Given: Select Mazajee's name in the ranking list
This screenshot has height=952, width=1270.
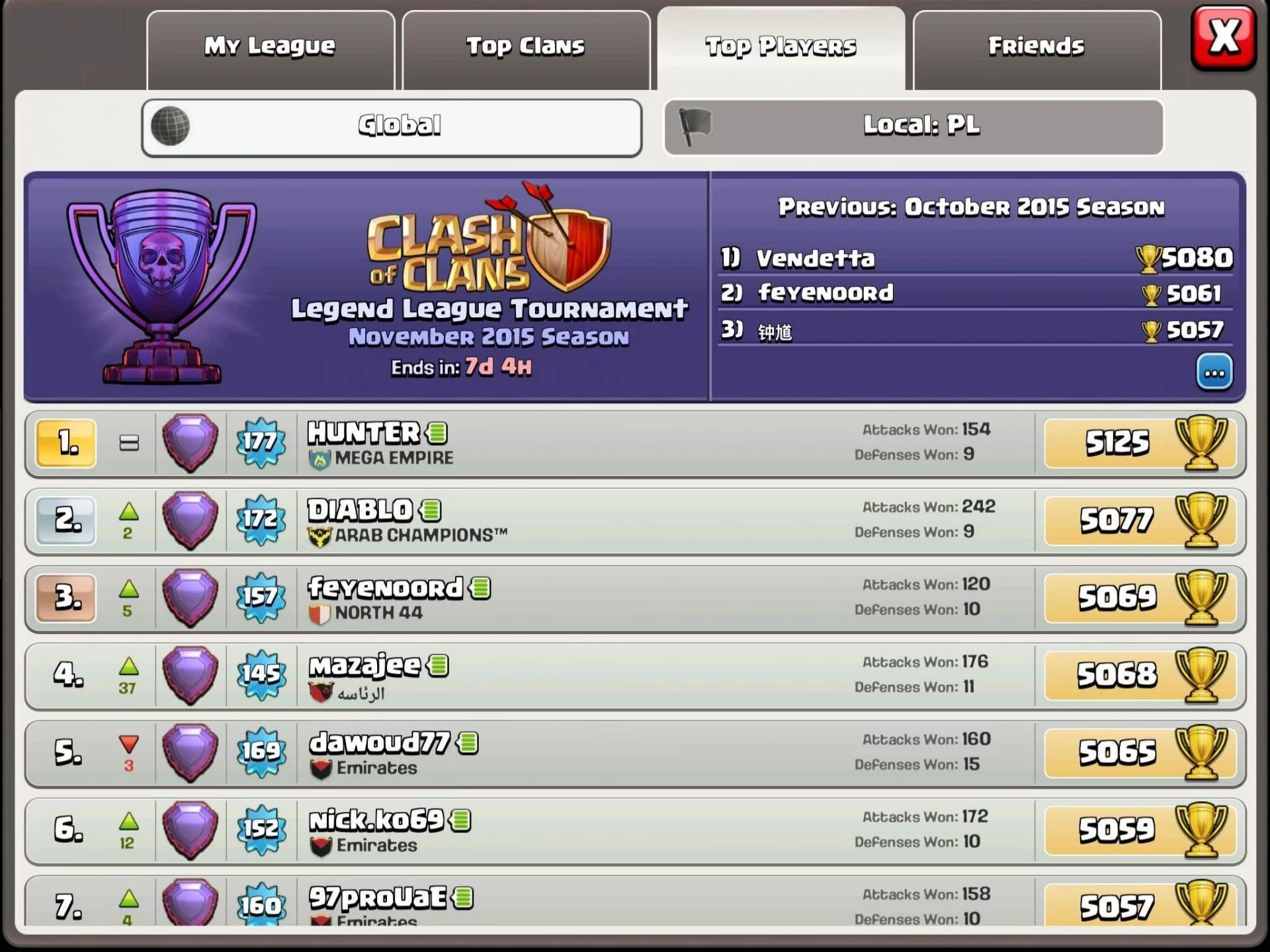Looking at the screenshot, I should coord(364,665).
